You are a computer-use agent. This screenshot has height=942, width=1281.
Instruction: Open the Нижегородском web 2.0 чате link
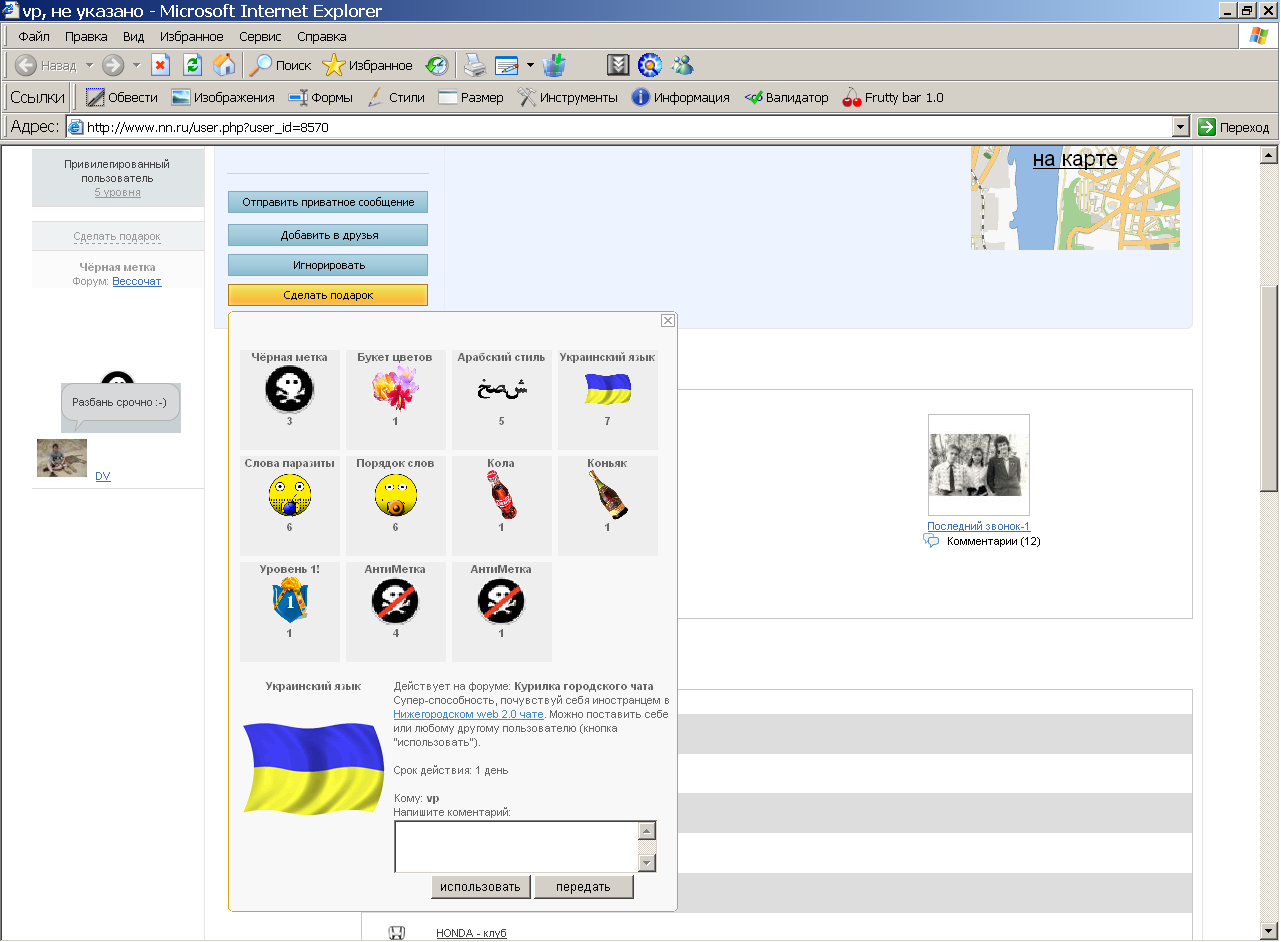tap(468, 715)
